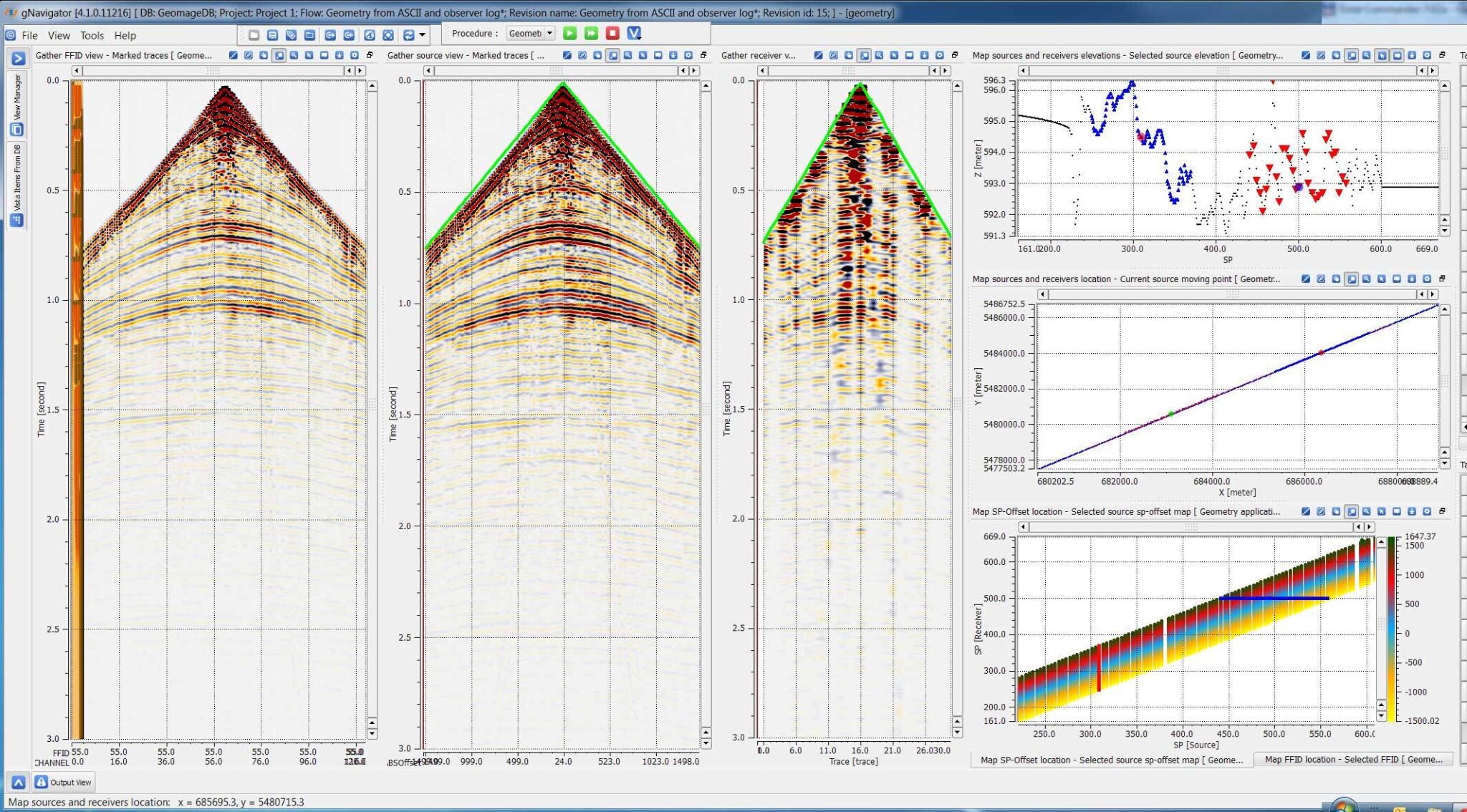Click download icon in Gather FFID view header

[340, 55]
